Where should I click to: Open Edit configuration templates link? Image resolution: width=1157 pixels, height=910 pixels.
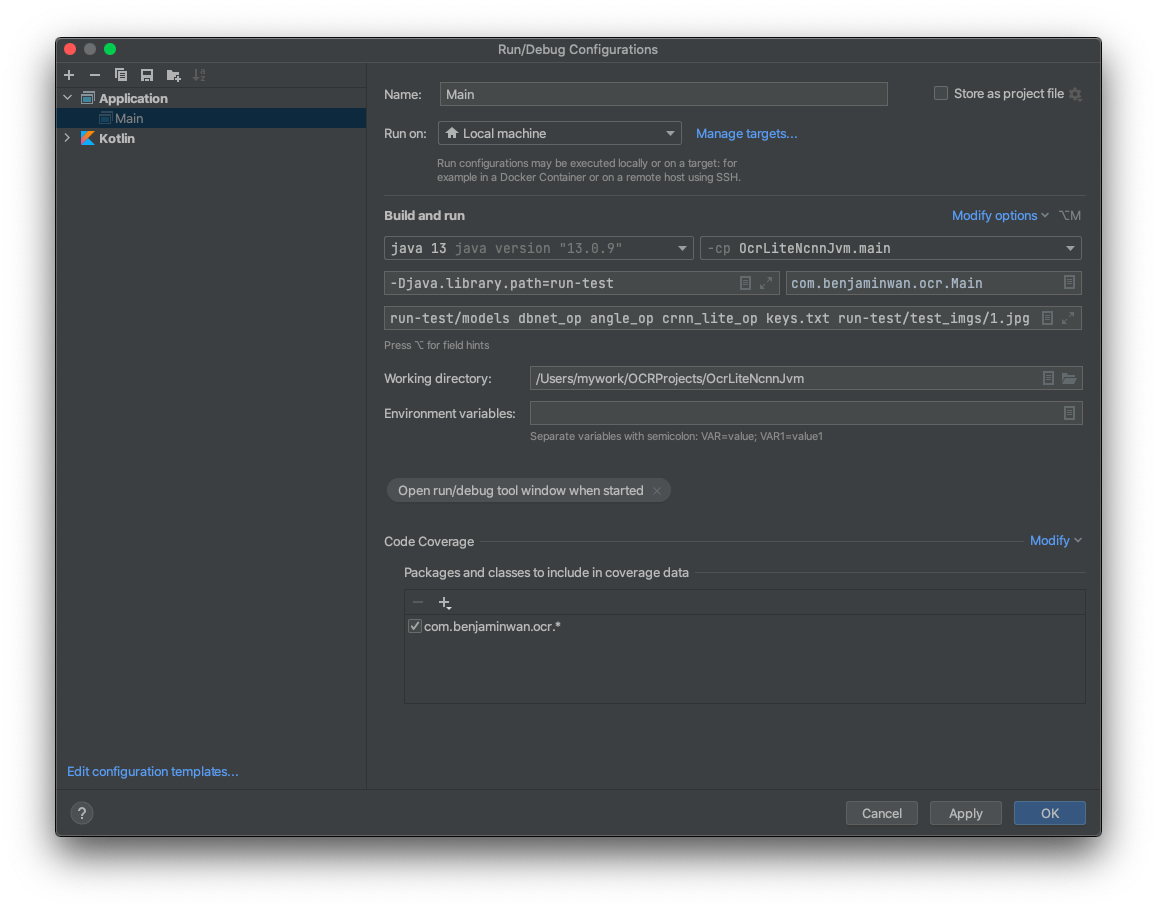(153, 771)
